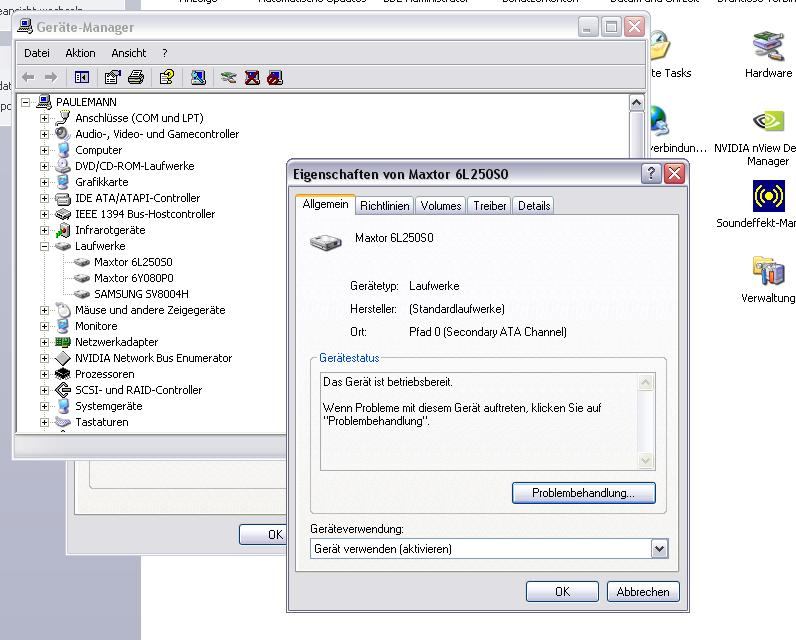Viewport: 796px width, 640px height.
Task: Expand the IDE ATA/ATAPI-Controller node
Action: (x=45, y=198)
